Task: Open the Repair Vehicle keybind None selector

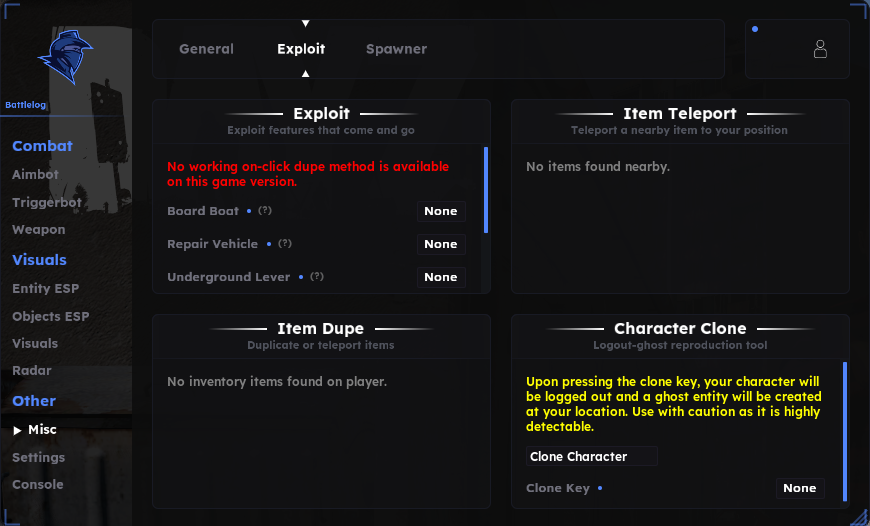Action: (x=441, y=244)
